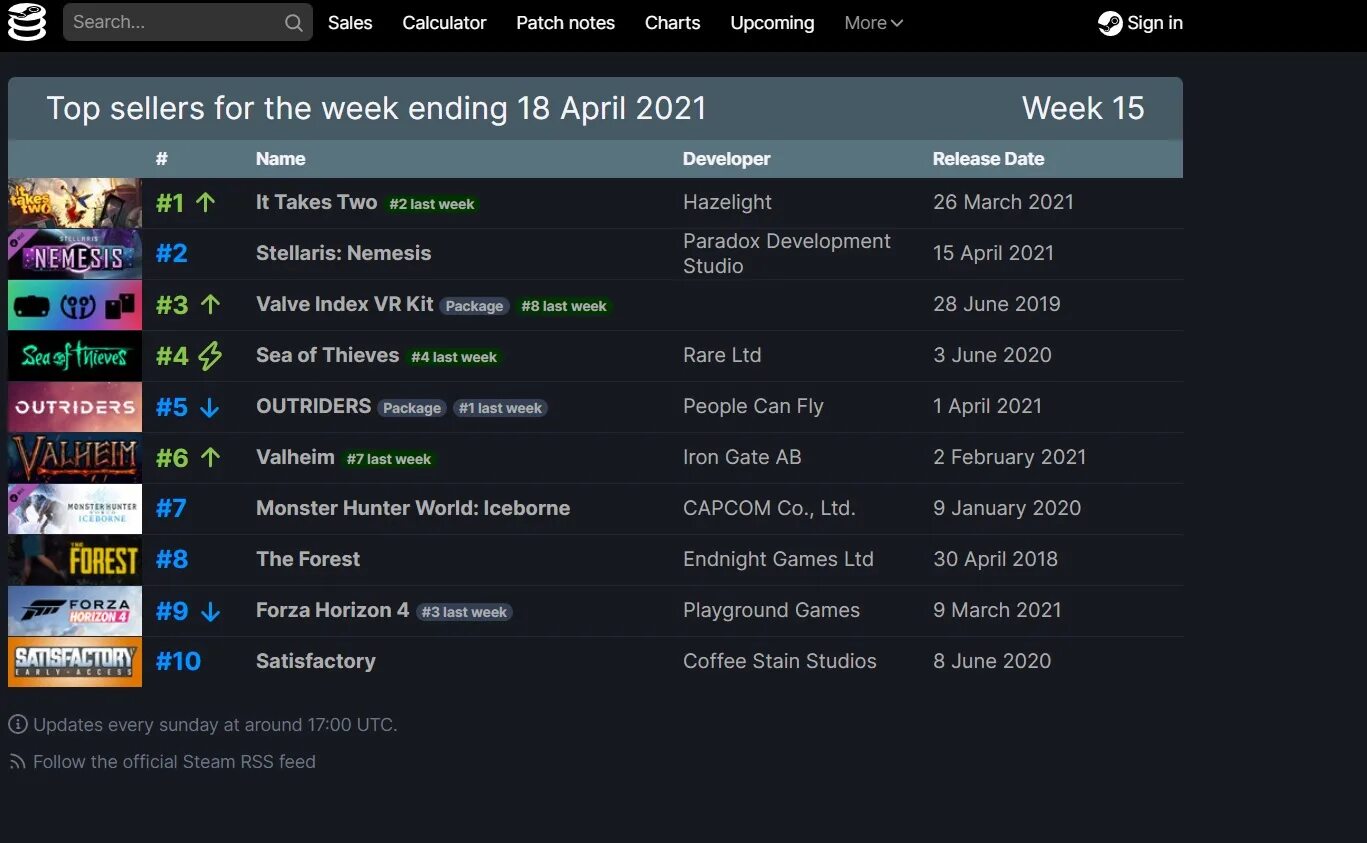Image resolution: width=1367 pixels, height=843 pixels.
Task: Click the CAPCOM Co., Ltd. developer name
Action: (x=769, y=508)
